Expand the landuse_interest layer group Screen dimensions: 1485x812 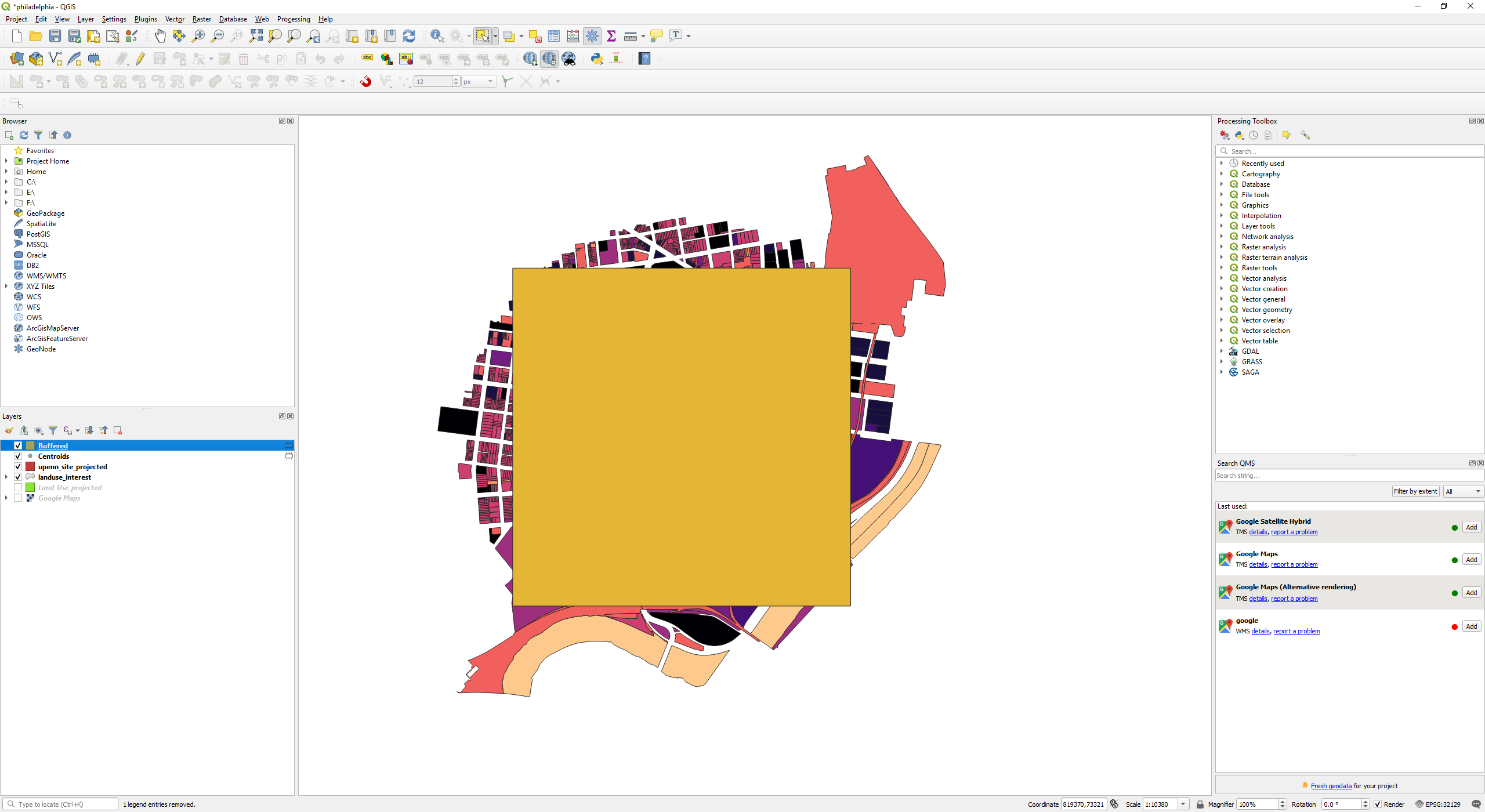[6, 477]
